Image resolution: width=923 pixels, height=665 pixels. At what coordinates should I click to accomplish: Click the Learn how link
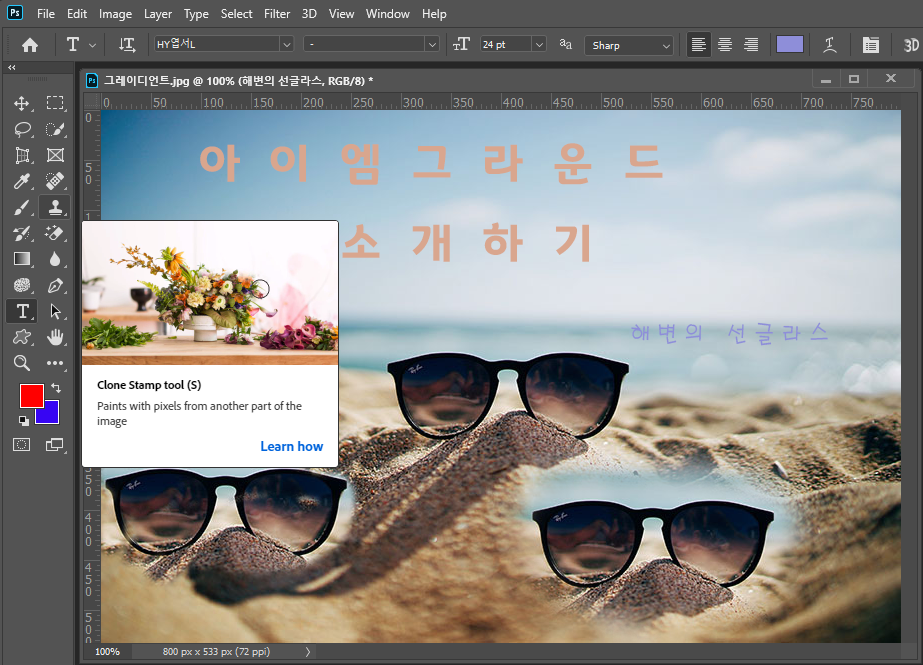[x=291, y=446]
